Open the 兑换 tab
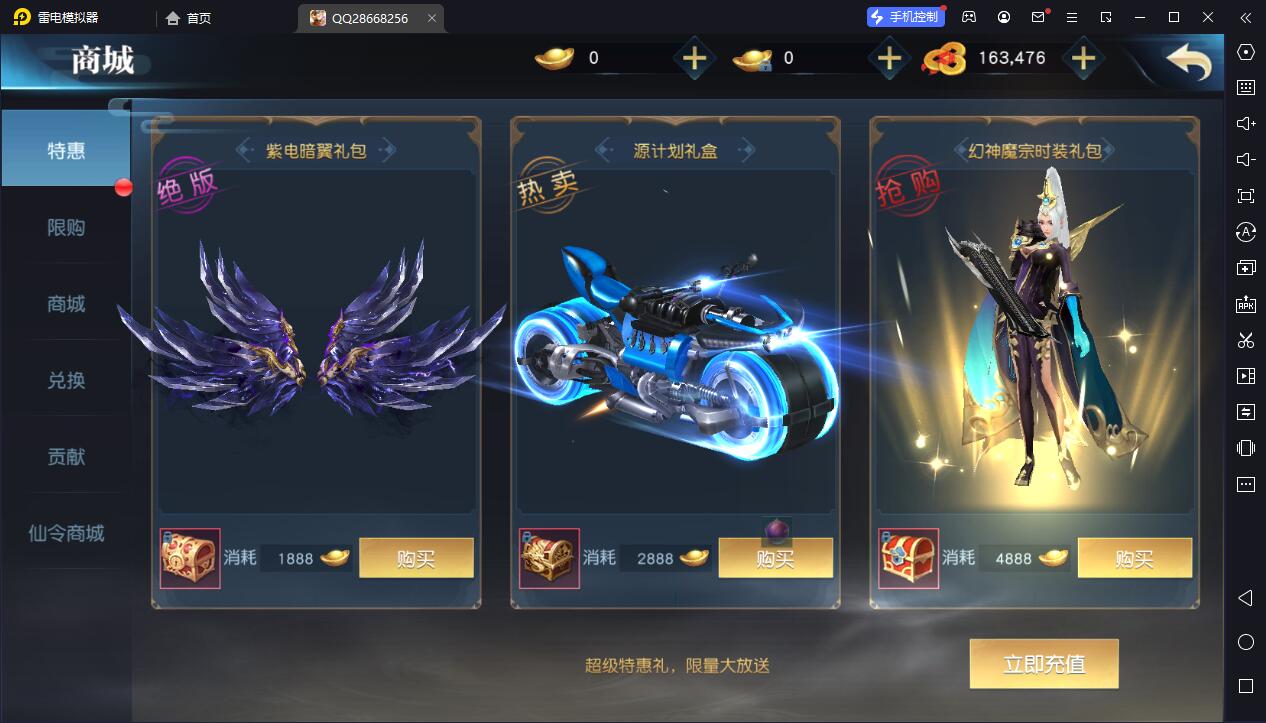This screenshot has width=1266, height=723. [66, 381]
